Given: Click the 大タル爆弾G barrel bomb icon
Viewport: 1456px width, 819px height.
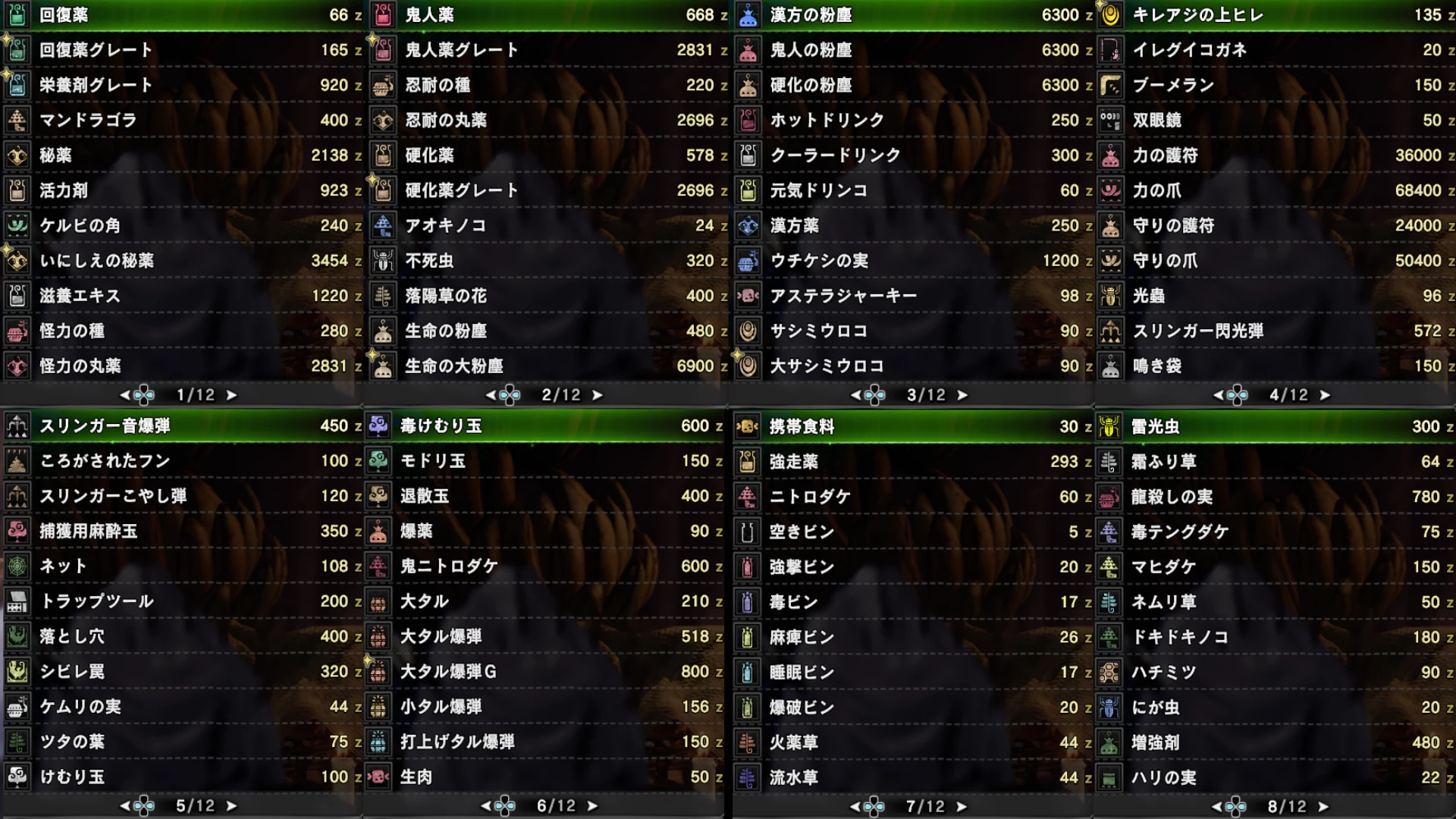Looking at the screenshot, I should click(378, 671).
